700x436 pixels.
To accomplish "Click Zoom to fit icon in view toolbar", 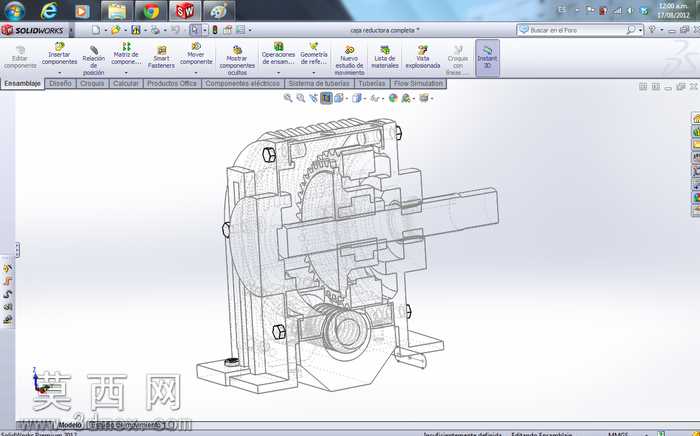I will tap(288, 98).
